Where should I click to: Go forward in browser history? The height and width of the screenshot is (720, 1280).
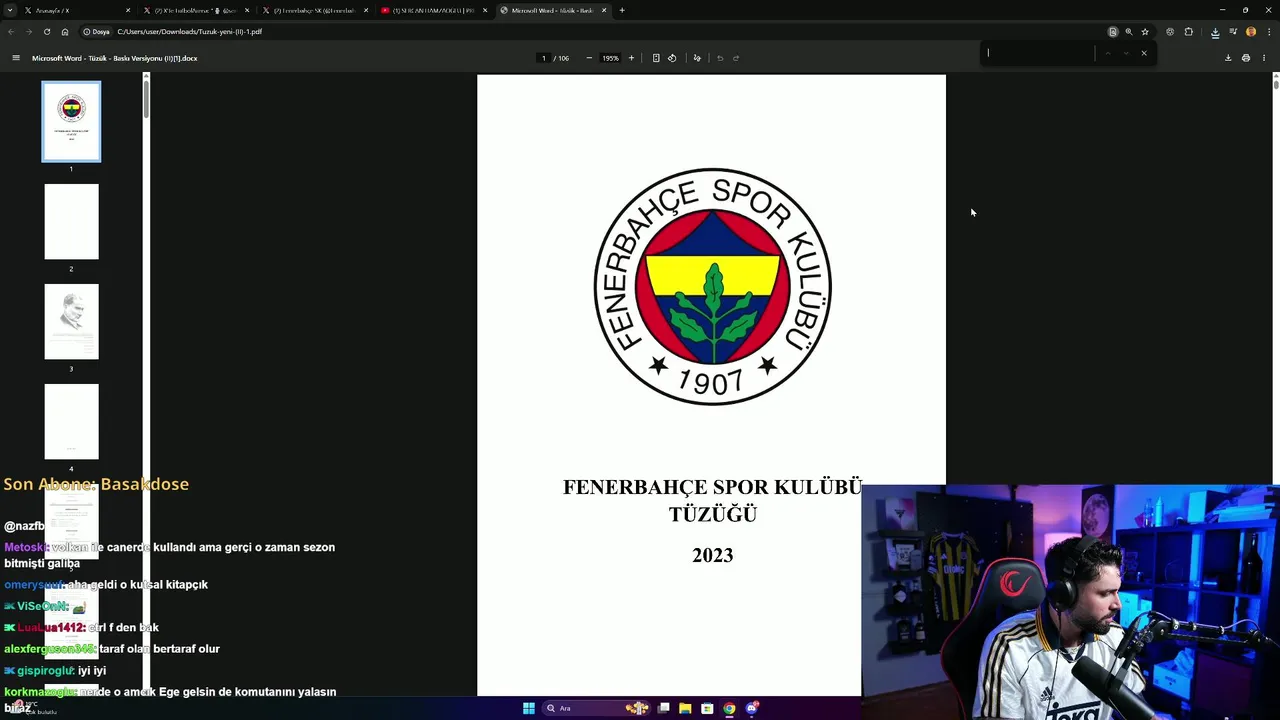click(x=28, y=32)
